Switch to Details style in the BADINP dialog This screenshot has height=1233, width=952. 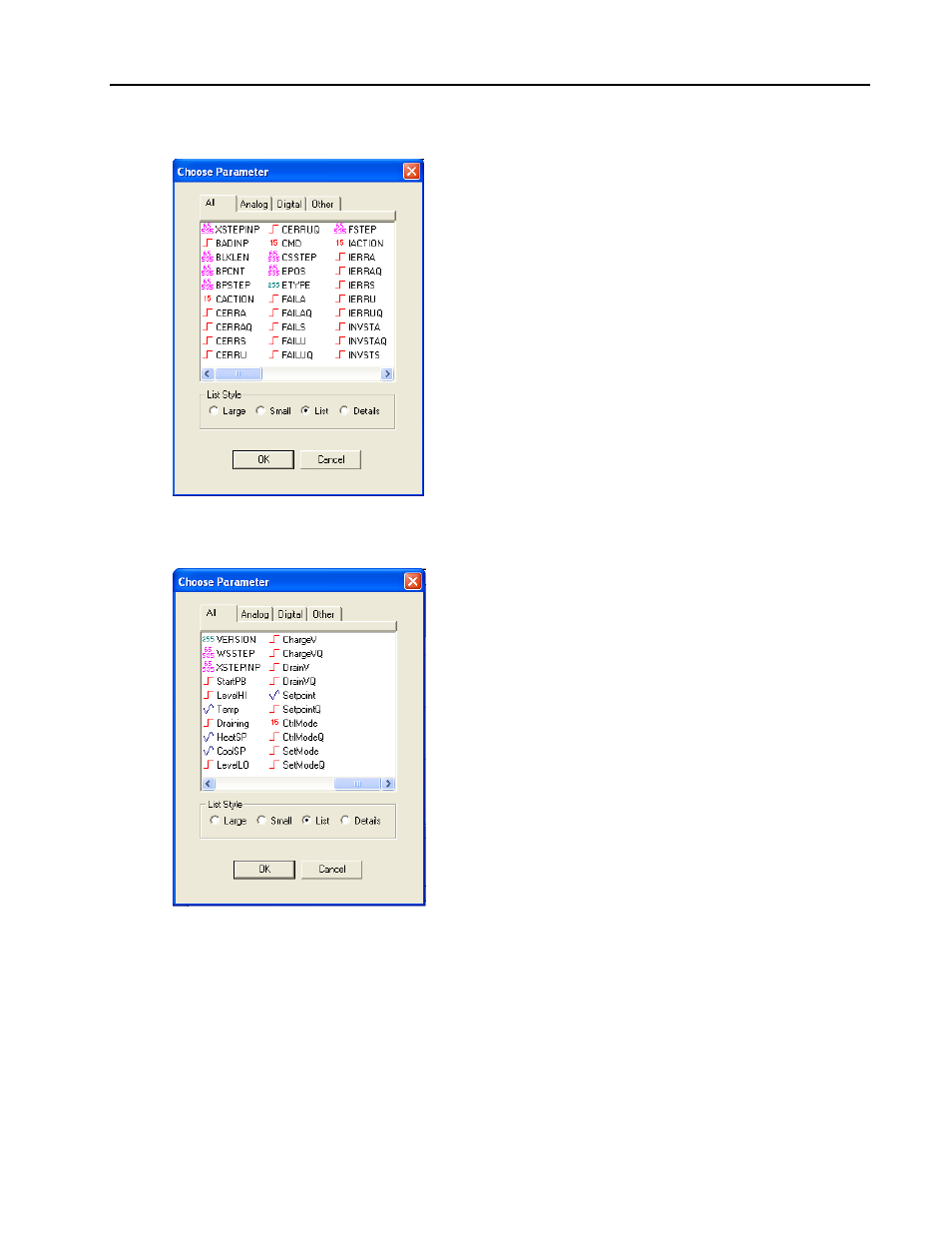[344, 410]
